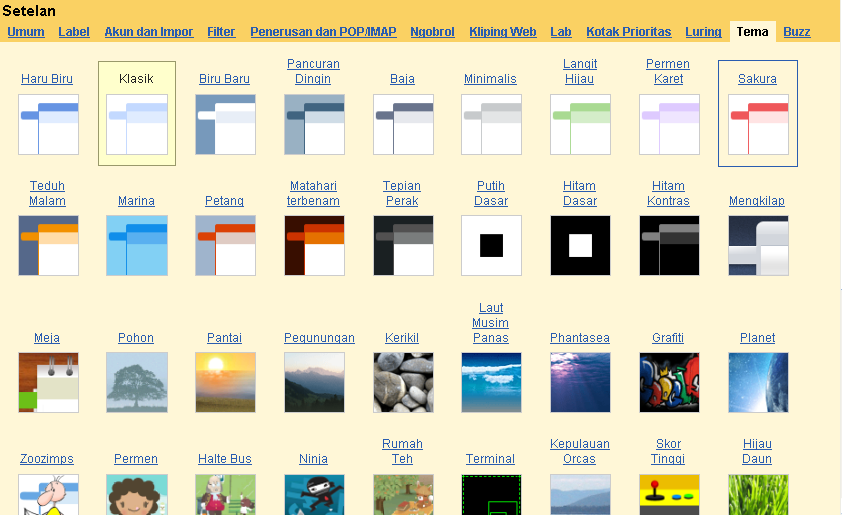842x515 pixels.
Task: Apply the Sakura theme thumbnail
Action: (x=758, y=125)
